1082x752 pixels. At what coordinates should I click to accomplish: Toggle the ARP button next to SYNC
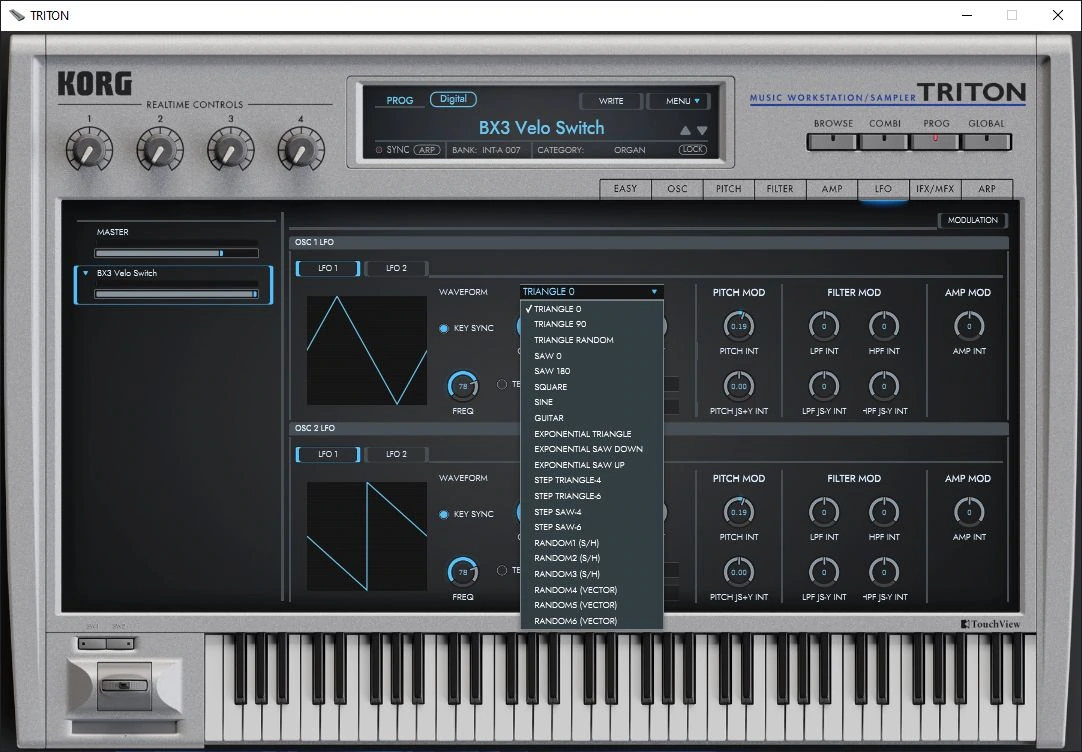tap(427, 150)
